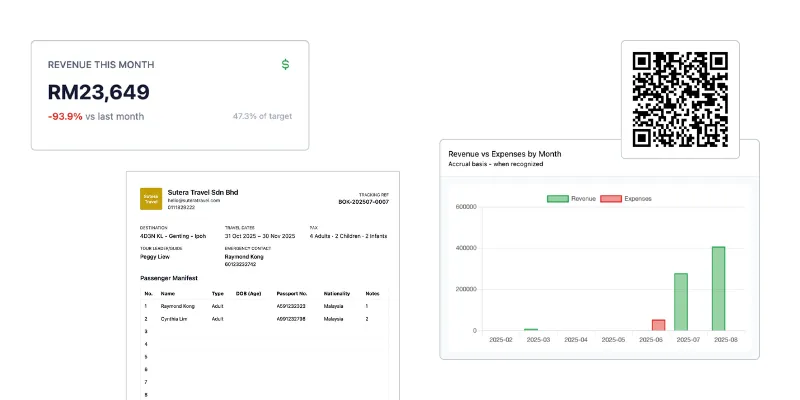Click the 2025-07 revenue bar
The image size is (800, 400).
tap(680, 301)
